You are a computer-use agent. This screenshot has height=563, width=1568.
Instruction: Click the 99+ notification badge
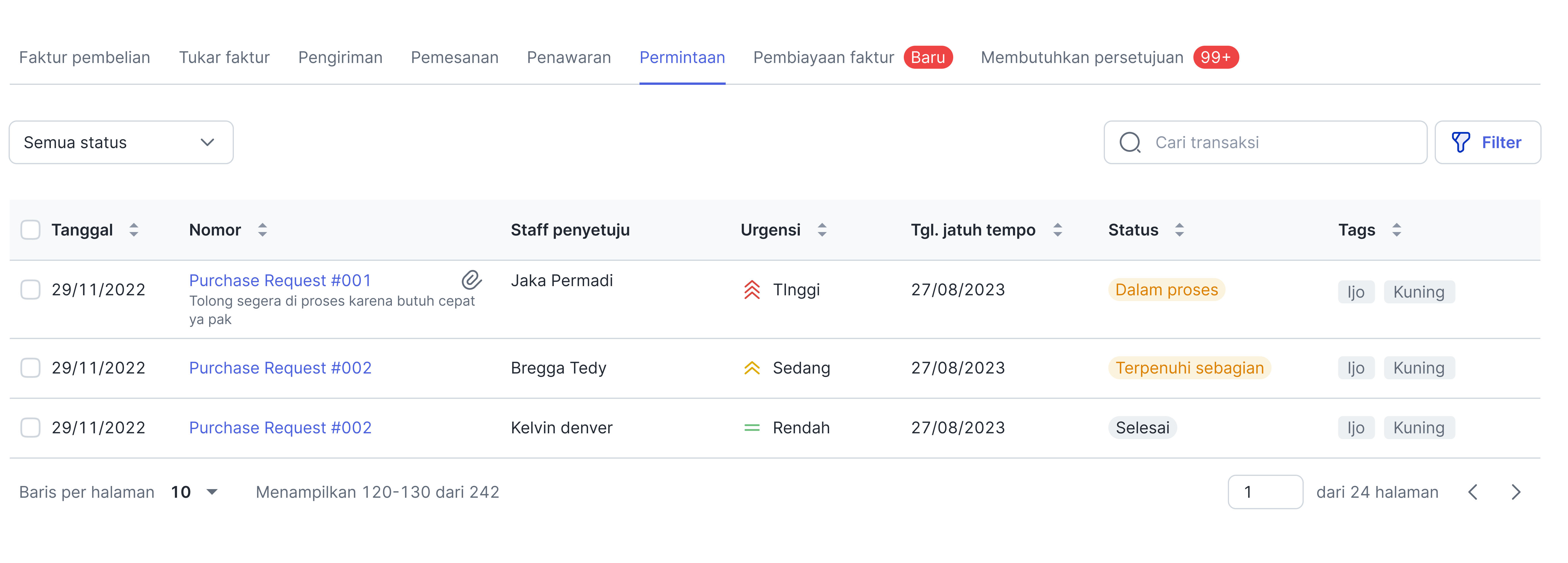point(1216,57)
